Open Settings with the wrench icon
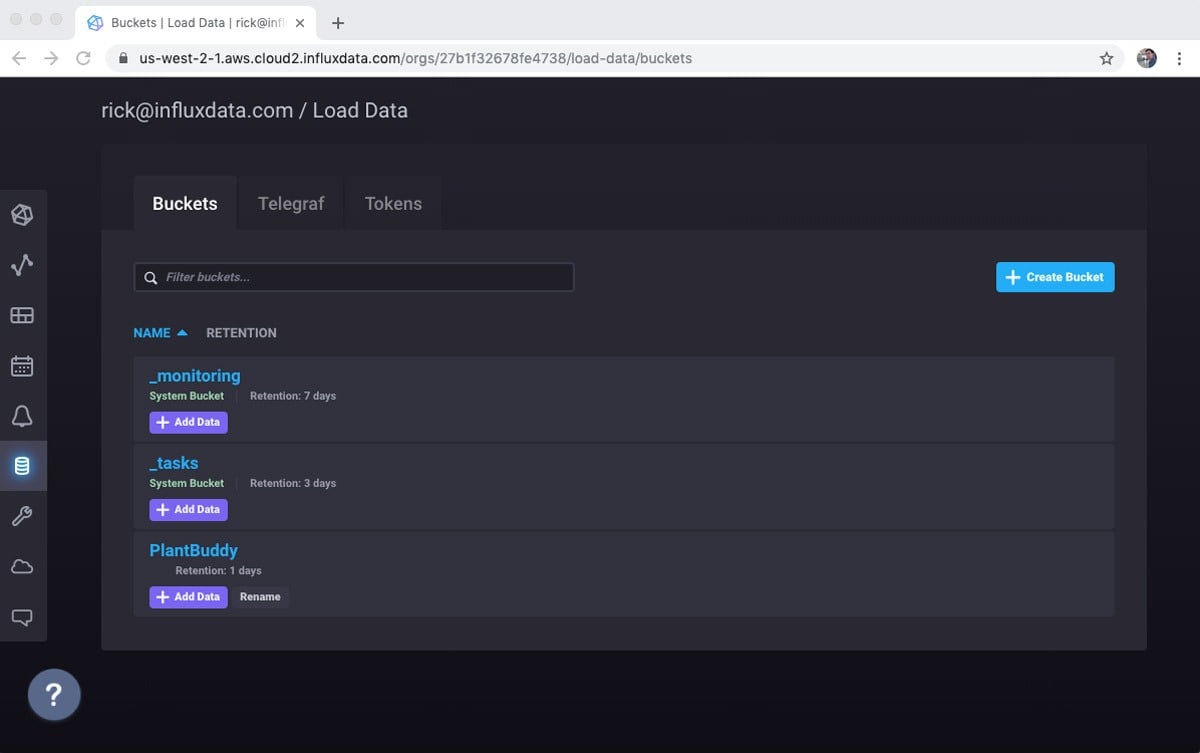Image resolution: width=1200 pixels, height=753 pixels. point(24,516)
